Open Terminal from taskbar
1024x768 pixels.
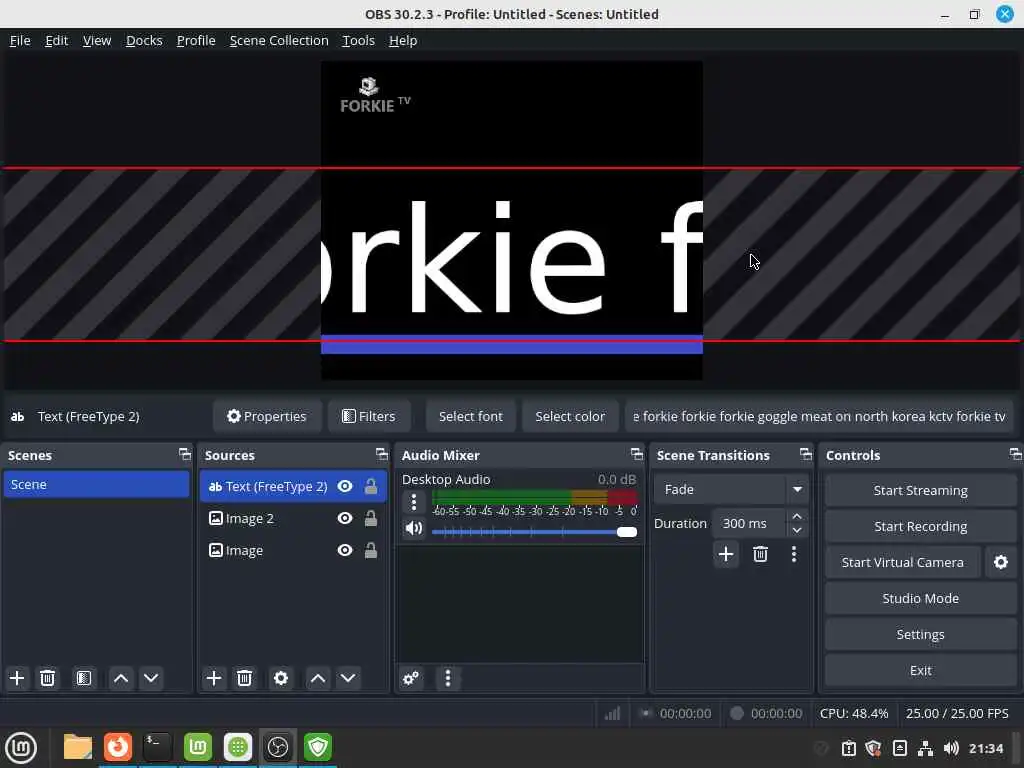(x=157, y=747)
